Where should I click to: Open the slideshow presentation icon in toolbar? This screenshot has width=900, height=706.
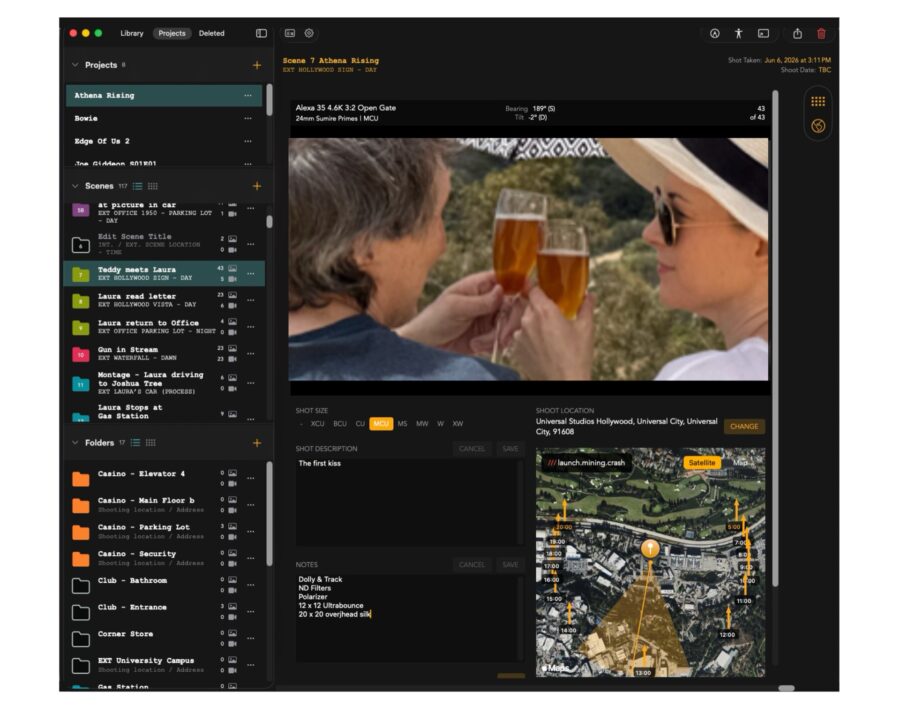click(x=763, y=33)
